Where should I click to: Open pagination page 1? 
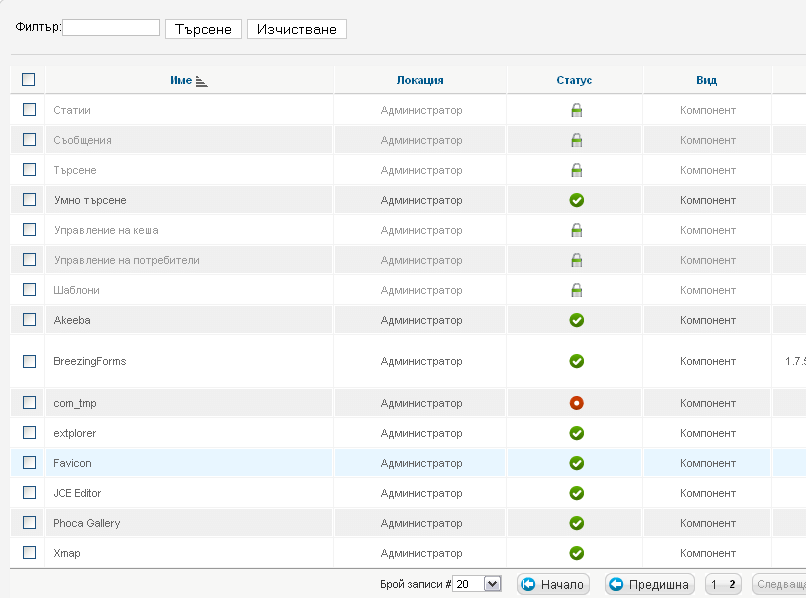click(714, 585)
